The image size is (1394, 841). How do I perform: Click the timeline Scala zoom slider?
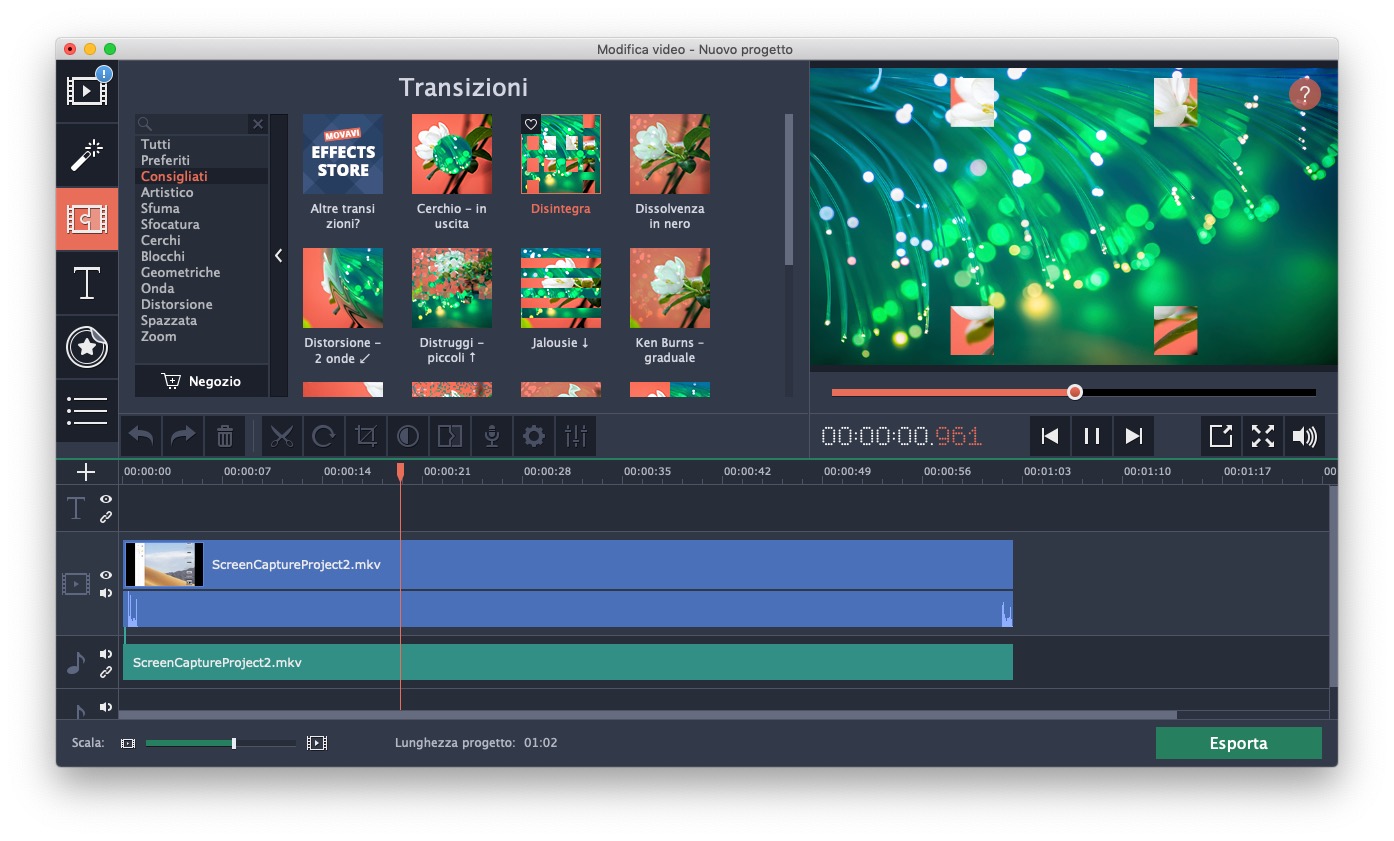pos(220,743)
